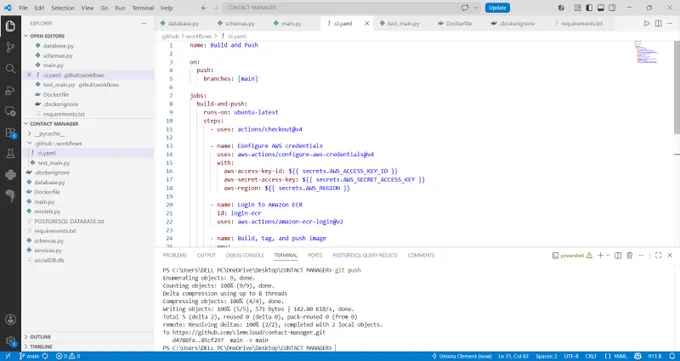Open panel more actions ellipsis

(641, 255)
